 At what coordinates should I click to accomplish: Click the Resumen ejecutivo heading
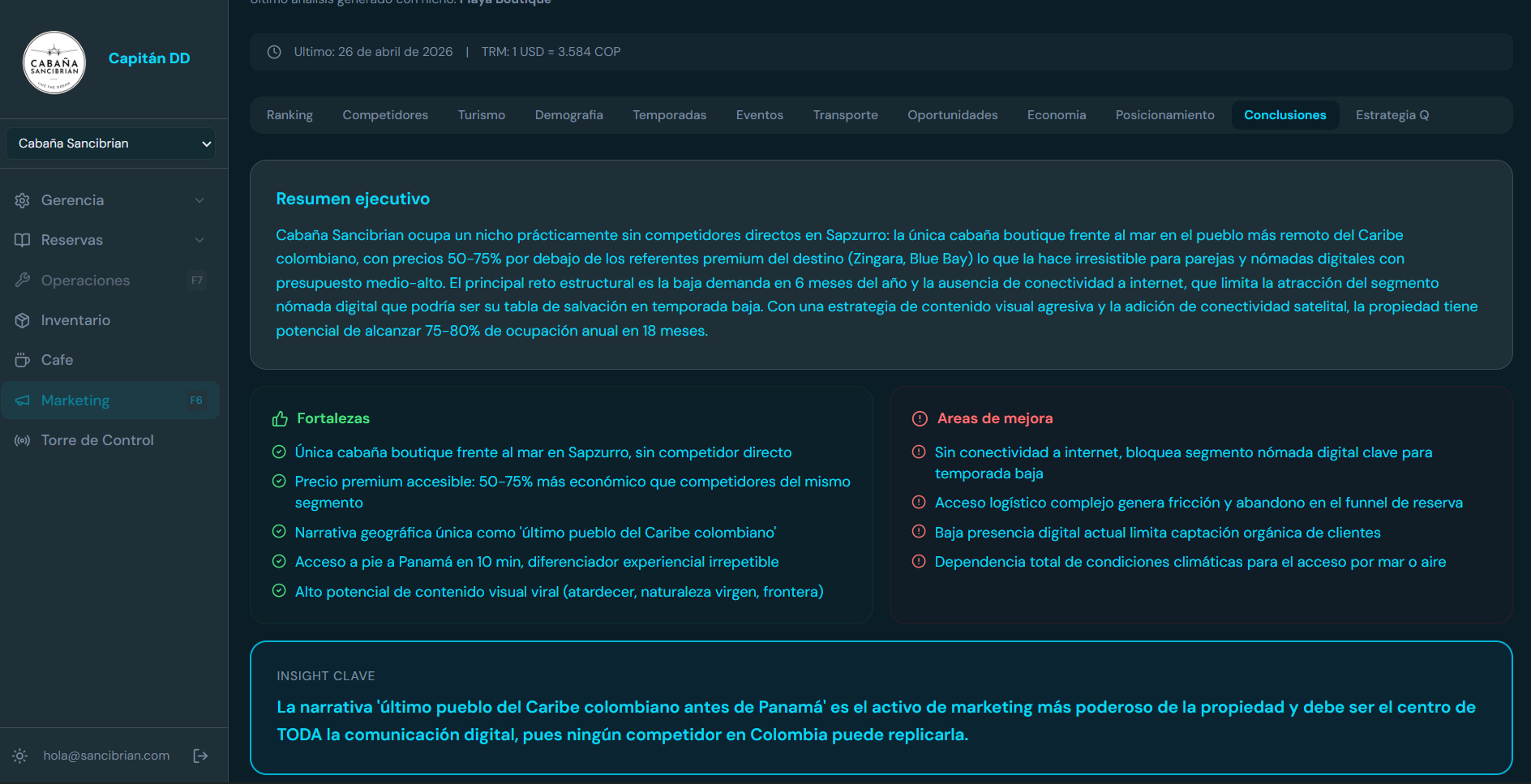click(x=353, y=199)
